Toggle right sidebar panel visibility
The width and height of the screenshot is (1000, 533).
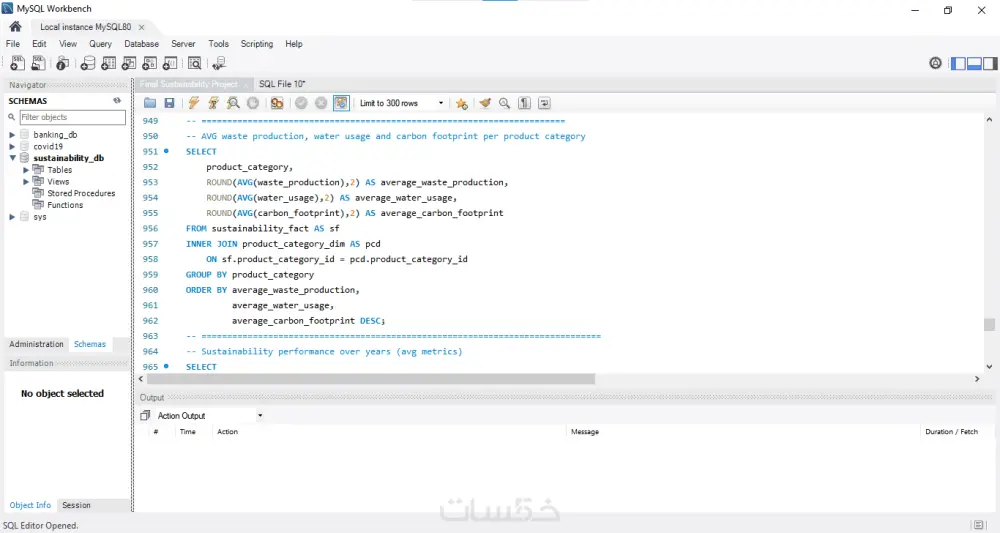point(990,63)
